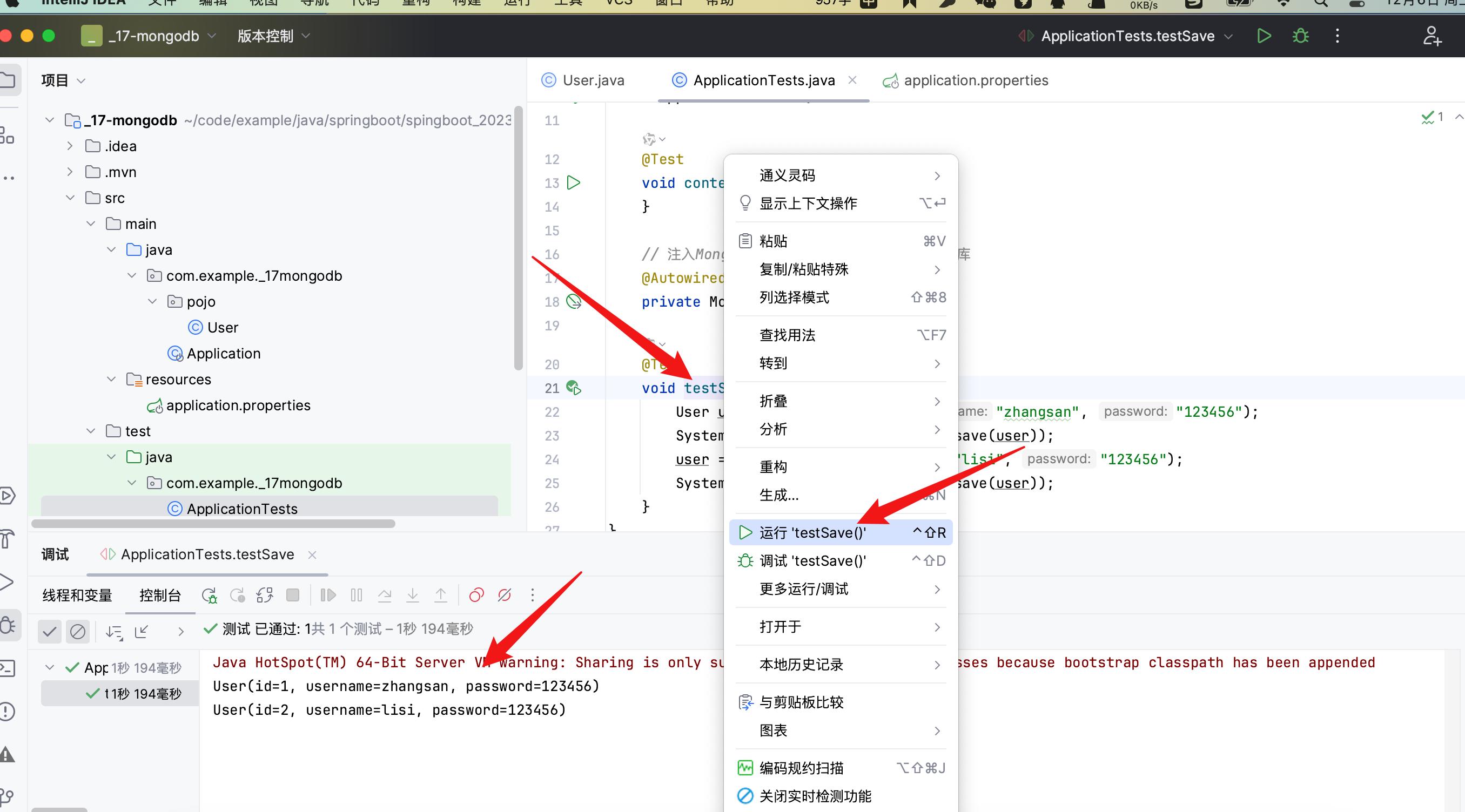1465x812 pixels.
Task: Open View Breakpoints red circles icon
Action: pos(476,595)
